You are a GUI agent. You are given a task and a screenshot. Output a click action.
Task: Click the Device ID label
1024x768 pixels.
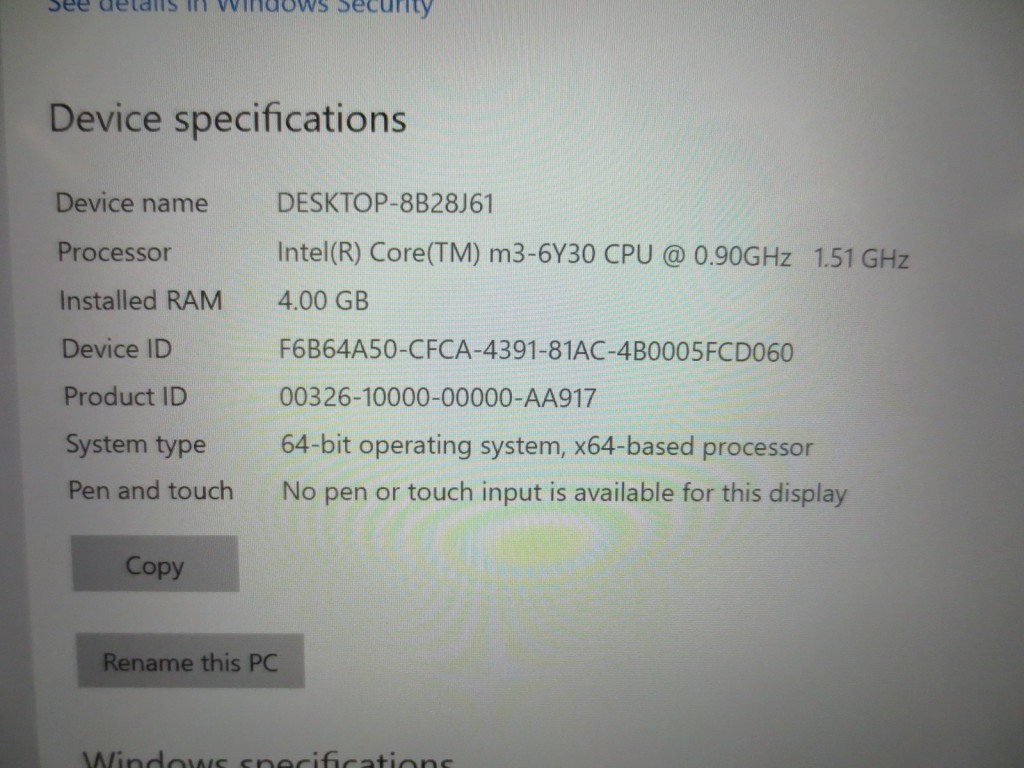coord(117,349)
